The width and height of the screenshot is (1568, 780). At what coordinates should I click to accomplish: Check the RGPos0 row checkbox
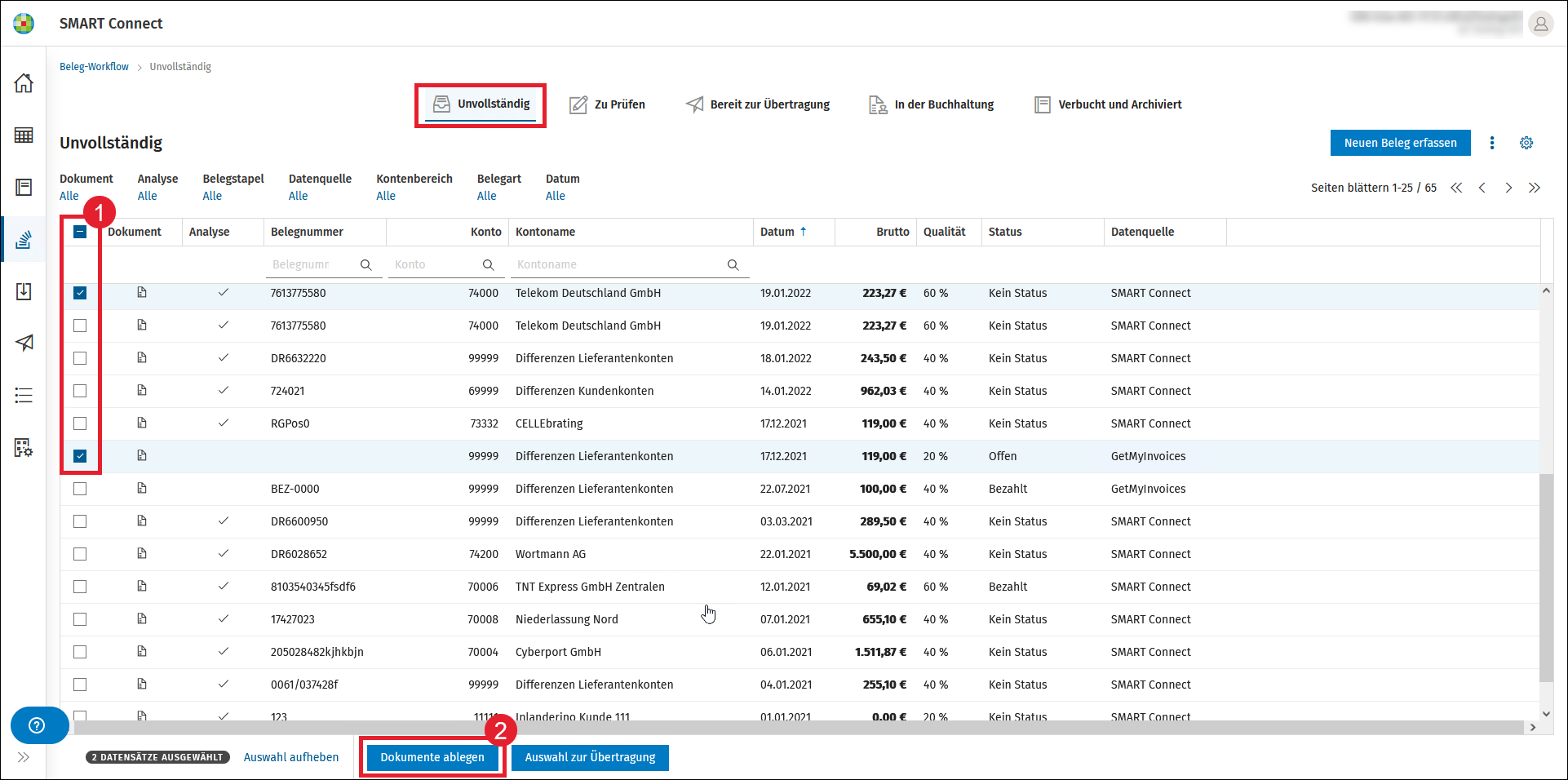point(80,423)
